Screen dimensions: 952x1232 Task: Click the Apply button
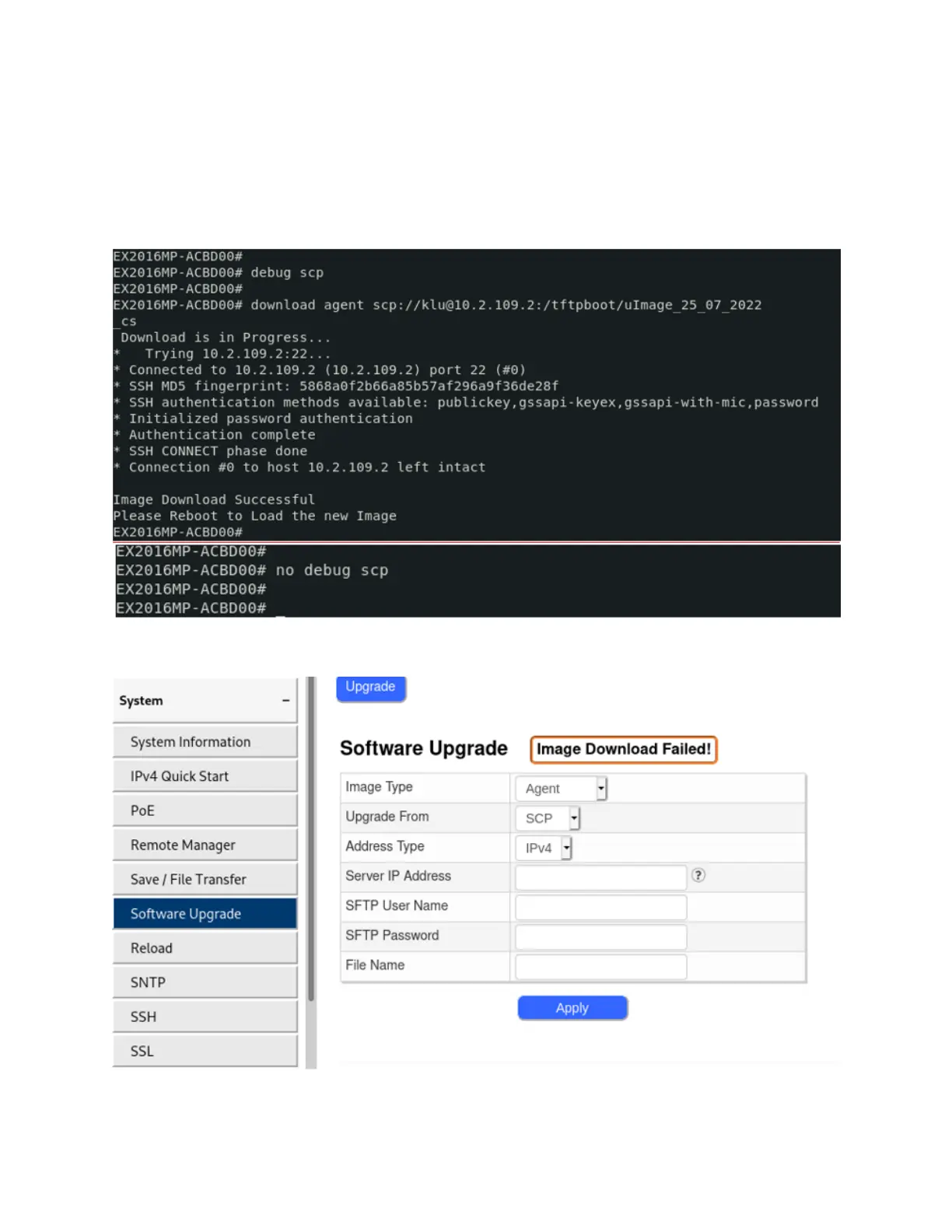tap(572, 1007)
